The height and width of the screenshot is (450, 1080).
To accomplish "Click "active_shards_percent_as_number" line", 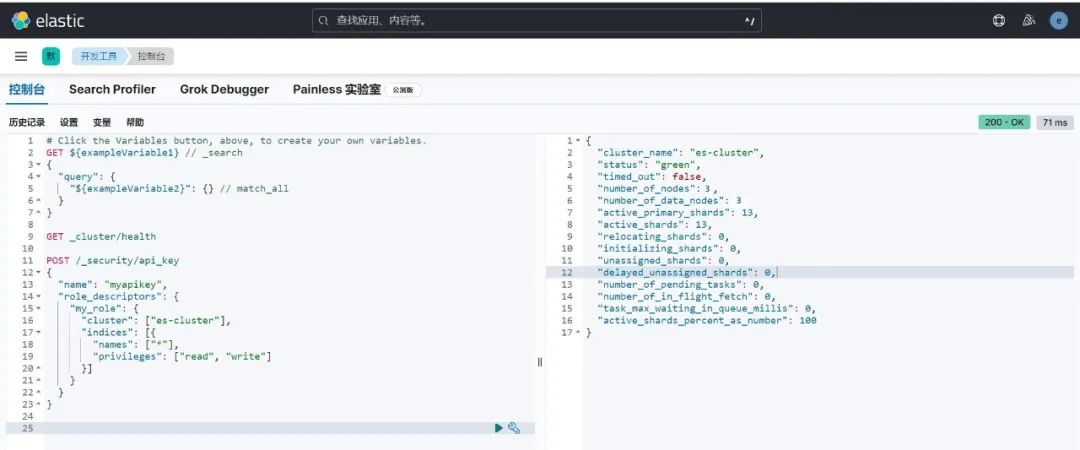I will coord(707,320).
